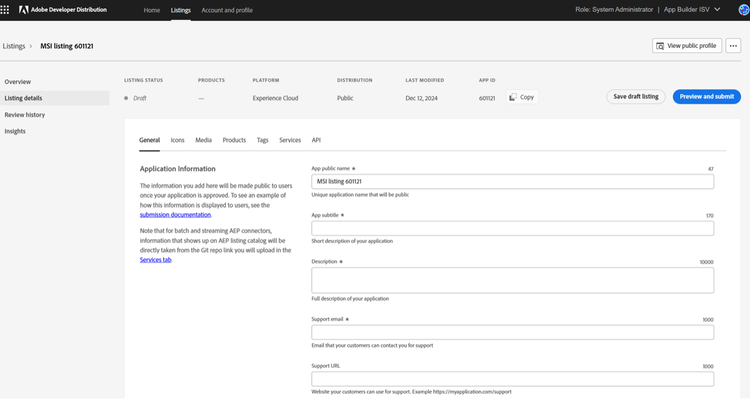Switch to the Media tab

point(203,140)
